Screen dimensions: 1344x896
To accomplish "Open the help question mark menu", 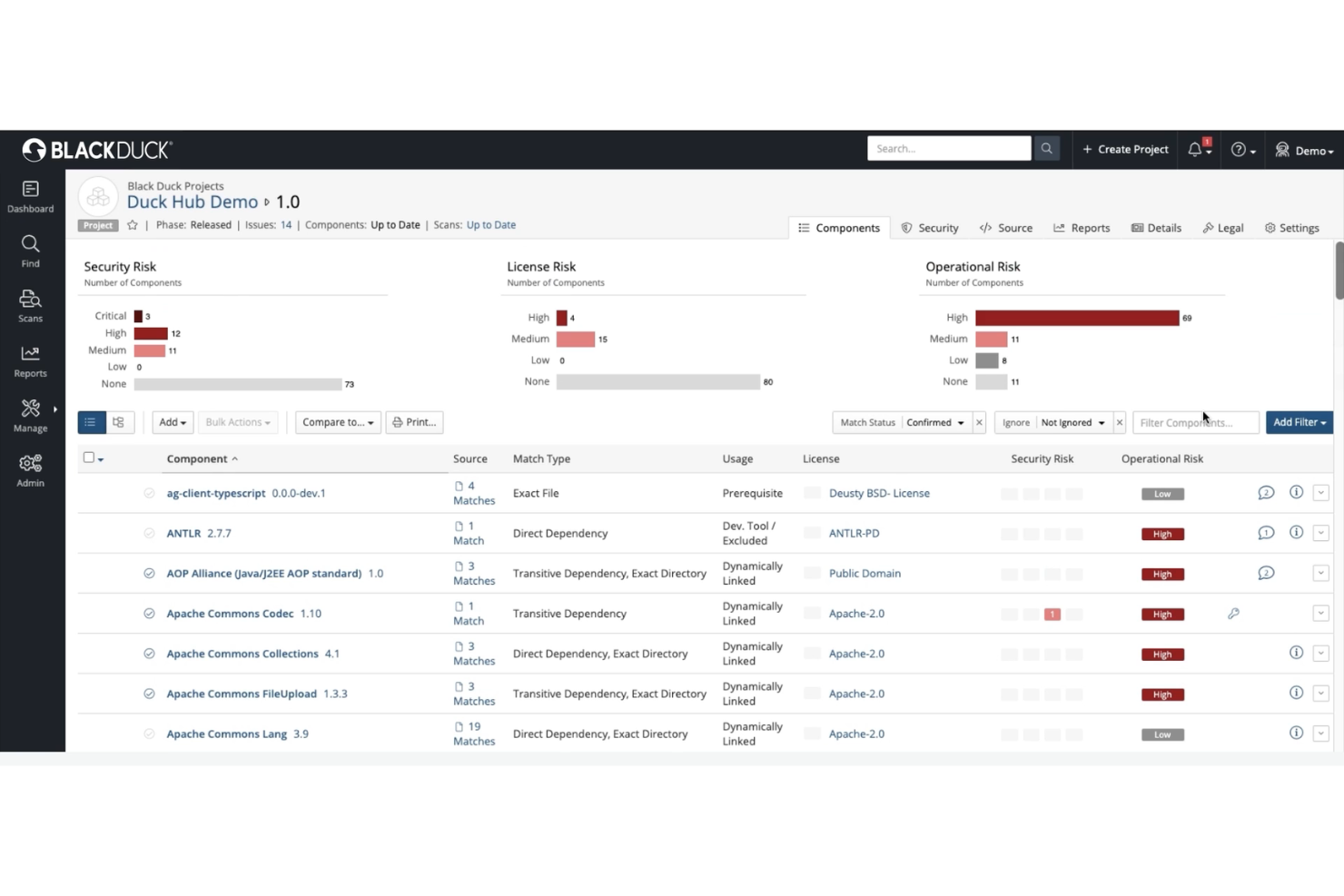I will tap(1243, 150).
